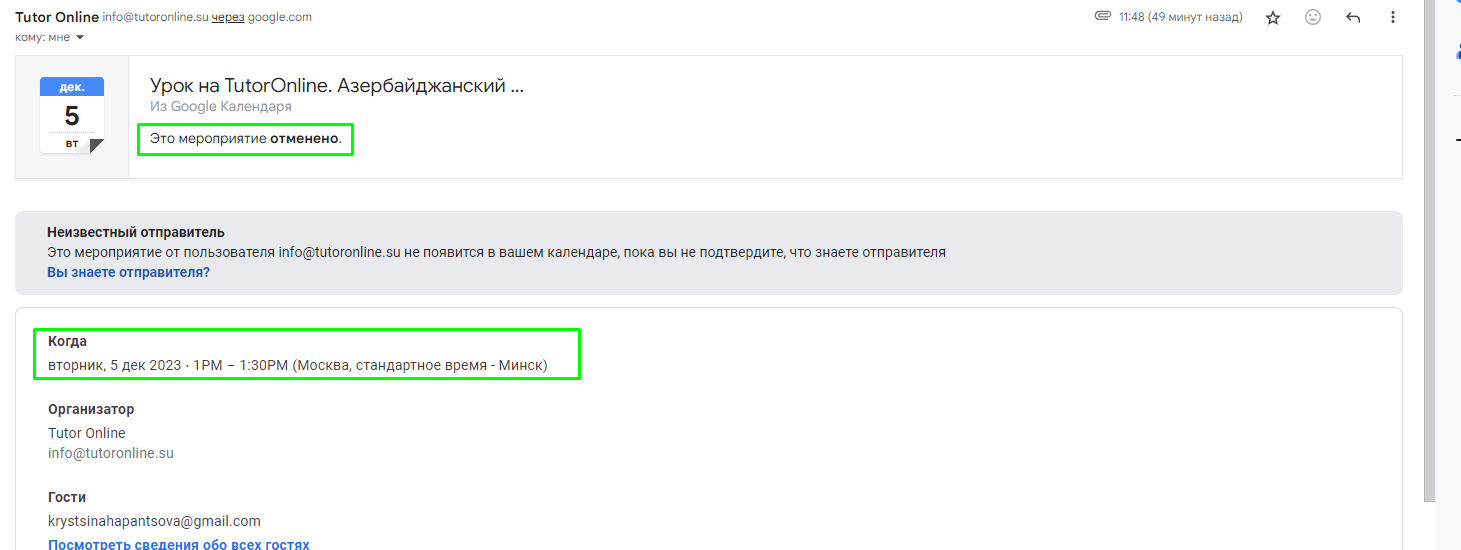
Task: Star this email from Tutor Online
Action: [1273, 18]
